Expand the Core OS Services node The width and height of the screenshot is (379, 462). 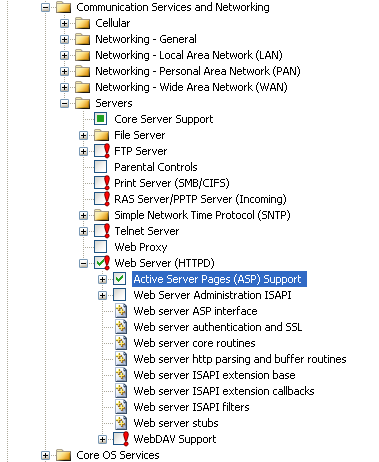(45, 455)
